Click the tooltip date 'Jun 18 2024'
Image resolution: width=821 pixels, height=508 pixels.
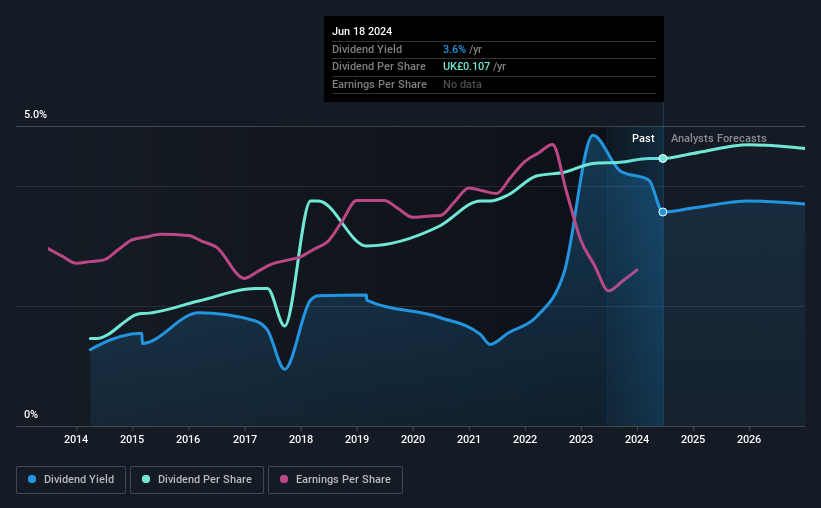(x=362, y=31)
